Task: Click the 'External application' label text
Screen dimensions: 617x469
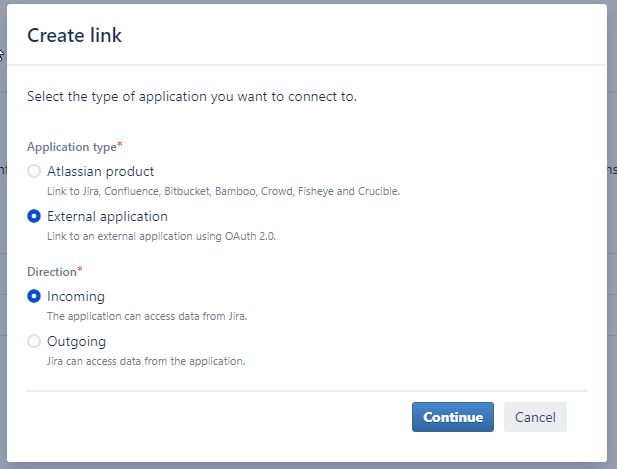Action: click(x=107, y=216)
